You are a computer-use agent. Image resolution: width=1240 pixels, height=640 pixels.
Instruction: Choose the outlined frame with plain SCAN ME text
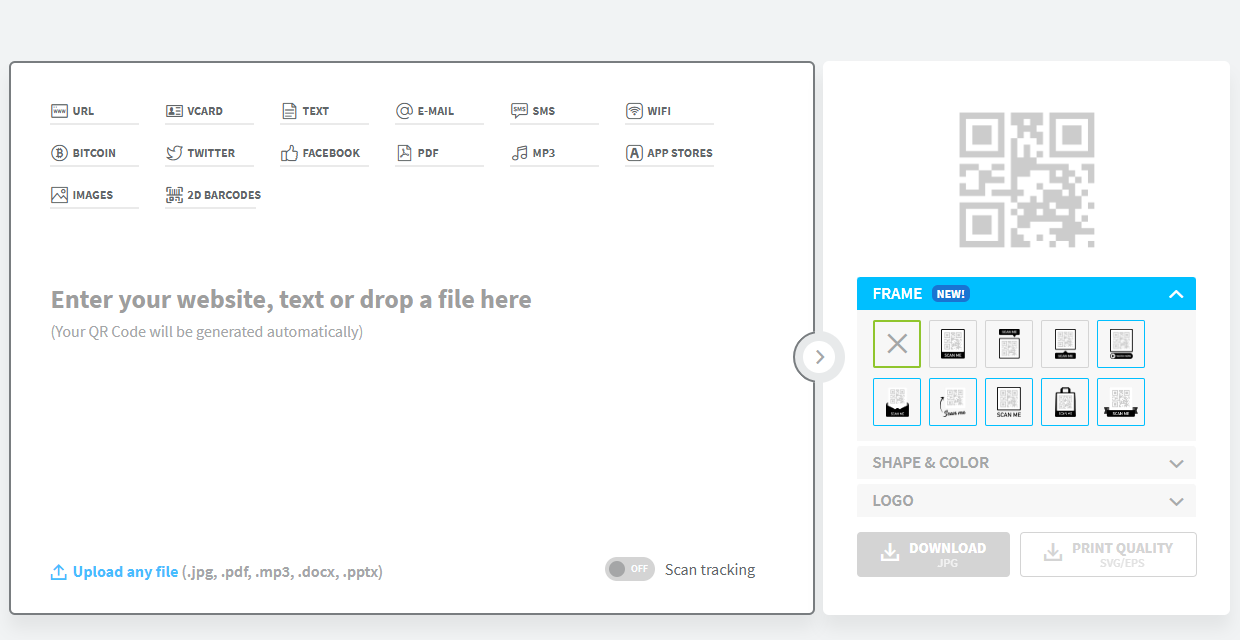click(x=1009, y=402)
